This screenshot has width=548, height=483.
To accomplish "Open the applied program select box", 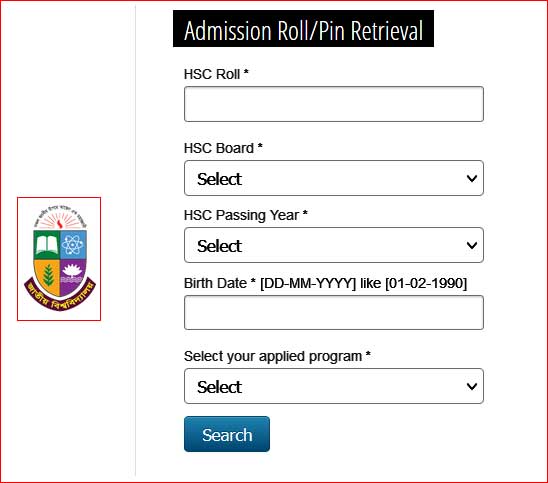I will 334,386.
